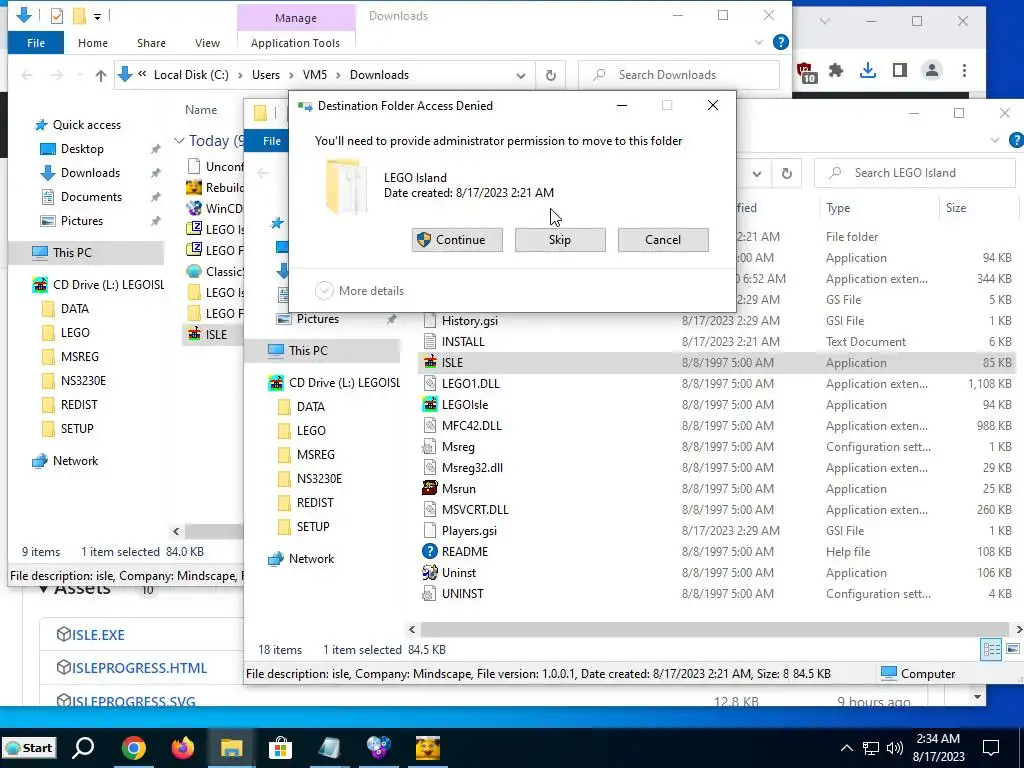Open the View ribbon tab
Viewport: 1024px width, 768px height.
(207, 43)
